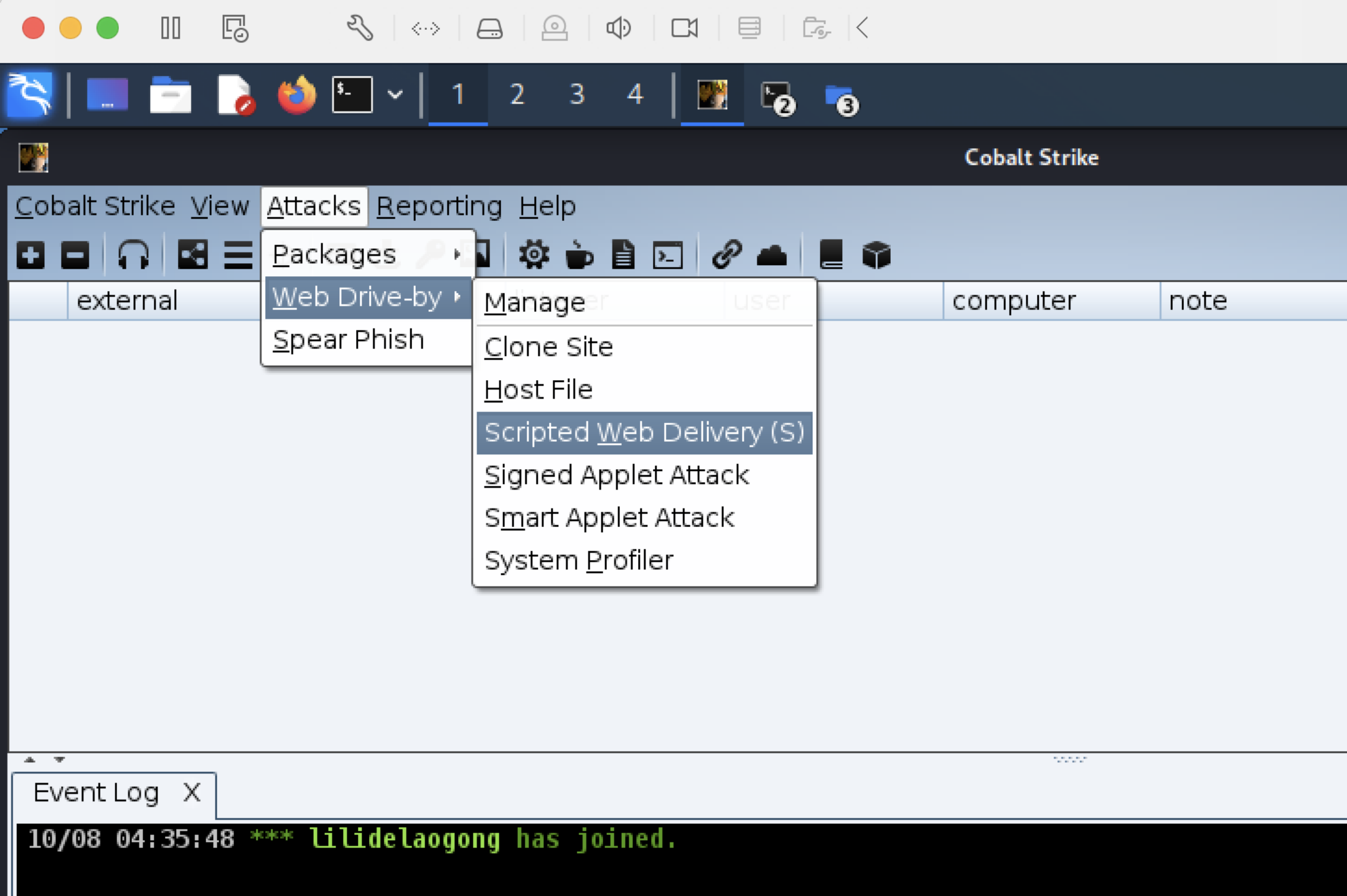
Task: Click the gear payload generator icon
Action: pyautogui.click(x=534, y=255)
